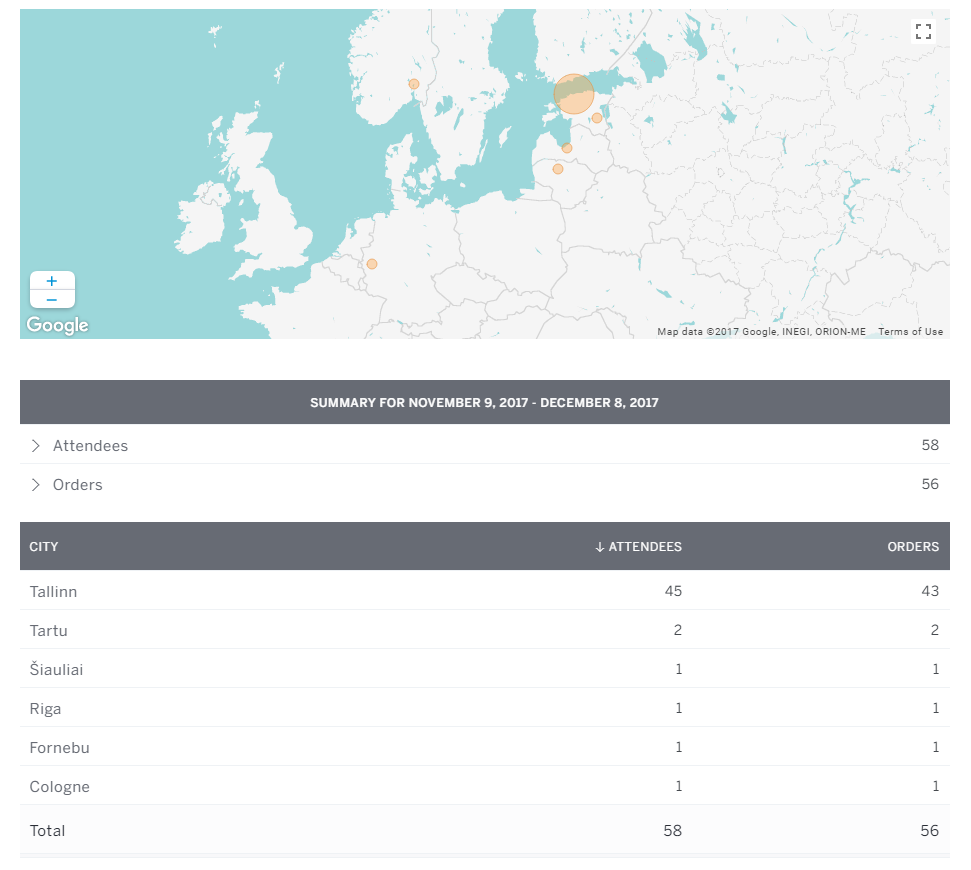Click the Tartu city row
971x870 pixels.
pyautogui.click(x=48, y=631)
